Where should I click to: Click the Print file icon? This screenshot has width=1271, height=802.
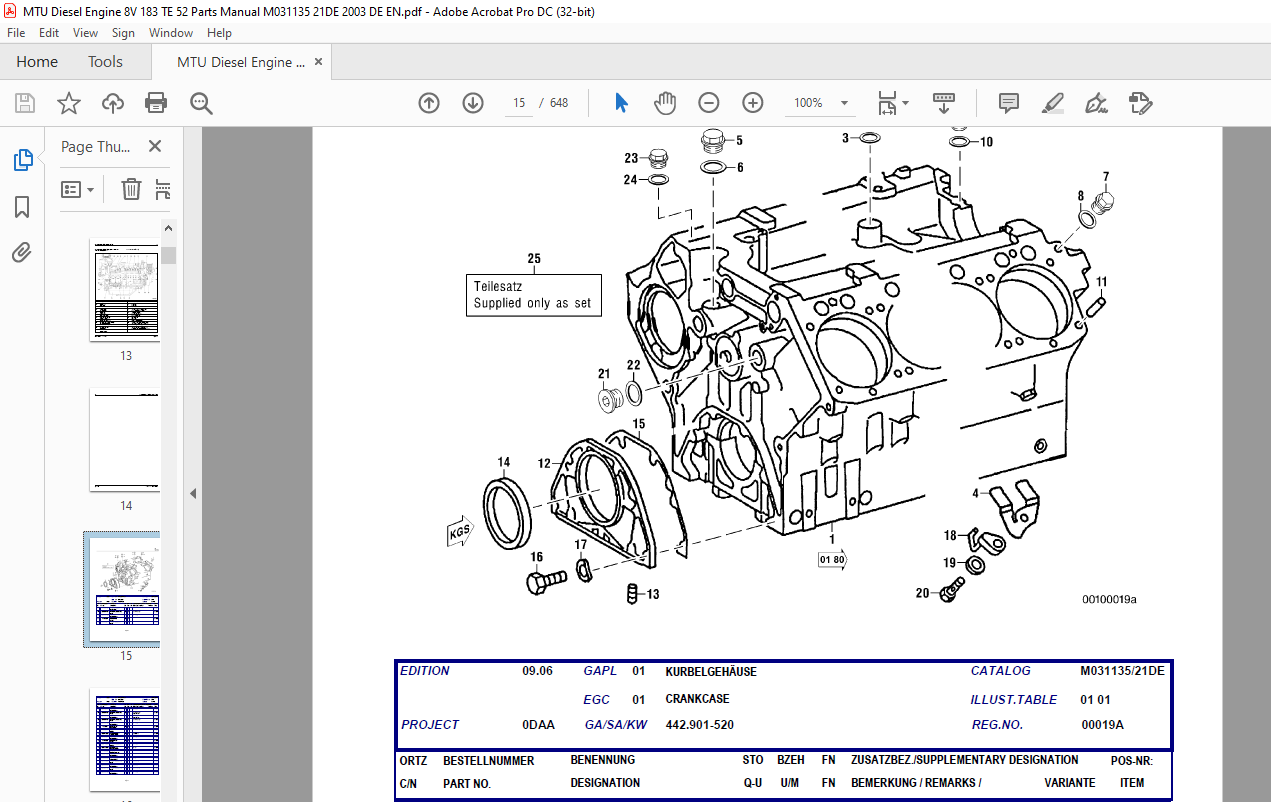[x=156, y=103]
